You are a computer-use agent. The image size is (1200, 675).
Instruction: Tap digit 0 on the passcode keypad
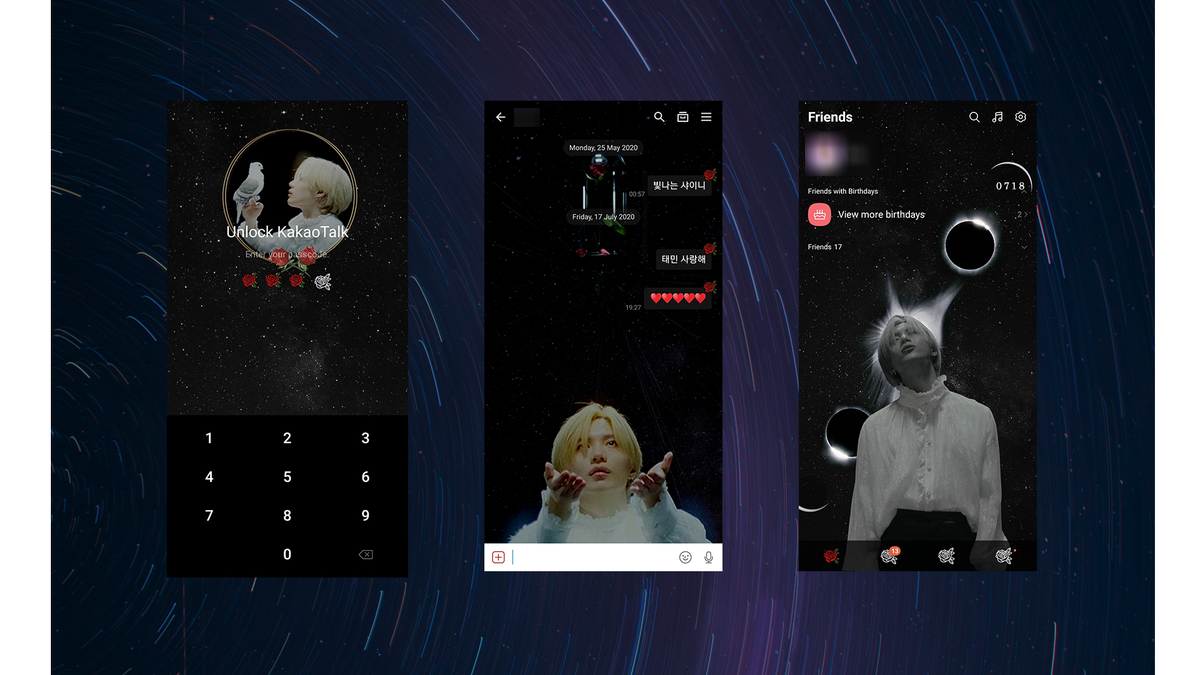coord(287,554)
